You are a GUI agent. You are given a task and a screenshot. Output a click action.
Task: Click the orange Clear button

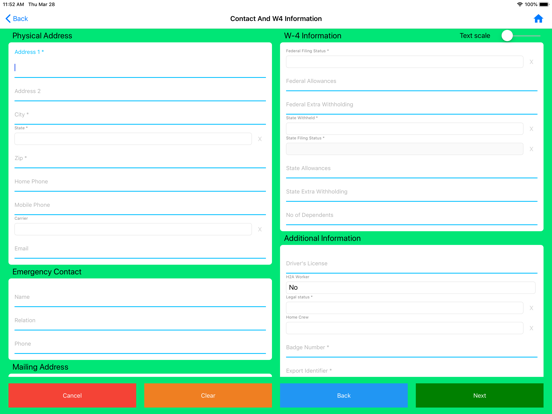[x=208, y=395]
